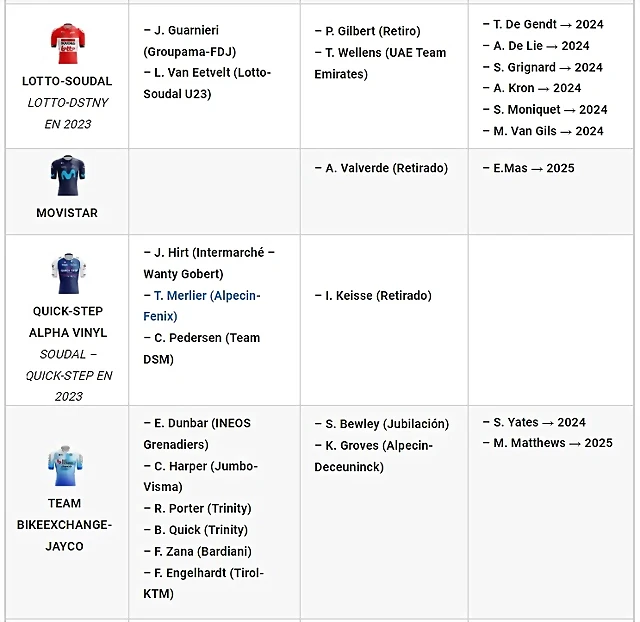Select the LOTTO-SOUDAL team name
The image size is (640, 622).
(67, 81)
